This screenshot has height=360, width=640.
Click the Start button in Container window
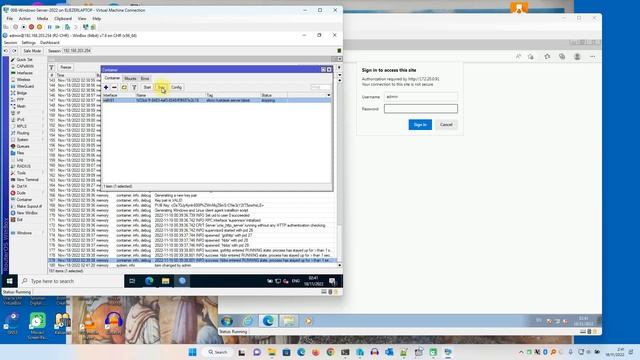(x=147, y=87)
